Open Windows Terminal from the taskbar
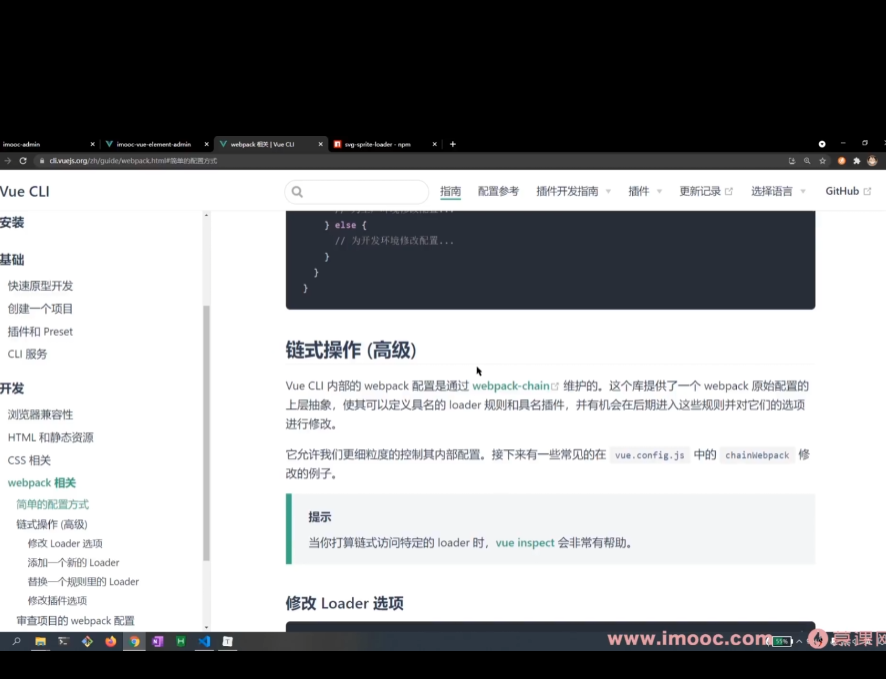Image resolution: width=886 pixels, height=679 pixels. click(63, 642)
